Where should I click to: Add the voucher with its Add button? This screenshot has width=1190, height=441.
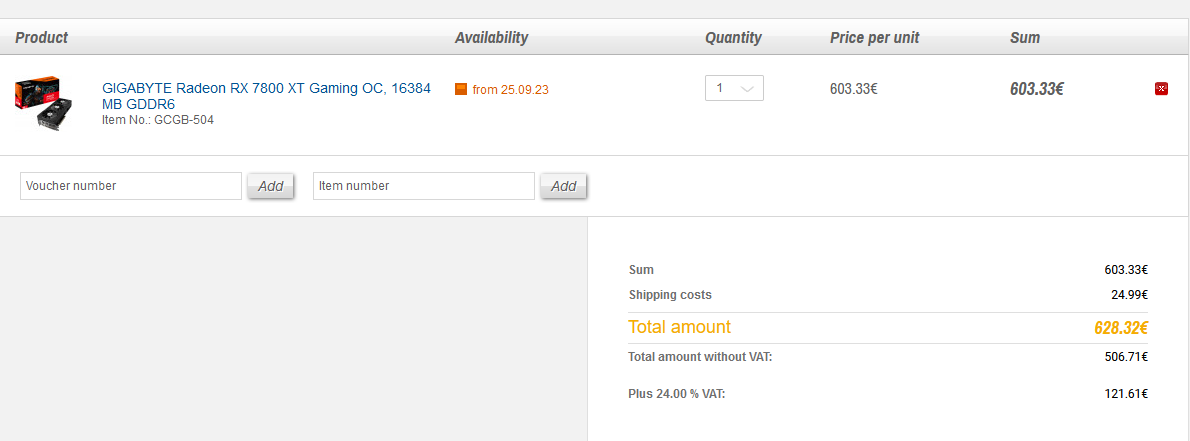click(x=270, y=186)
